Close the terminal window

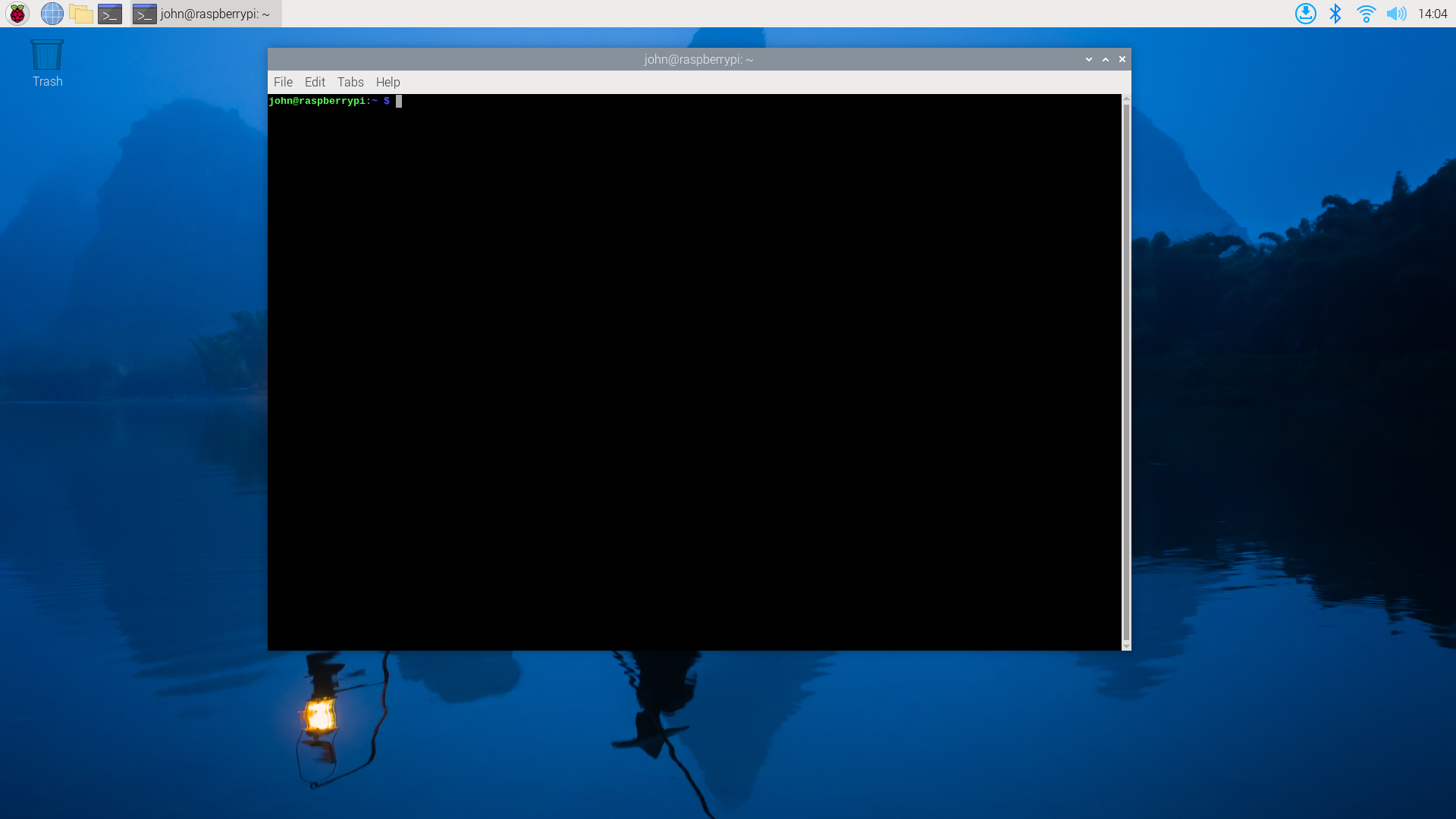[1122, 59]
